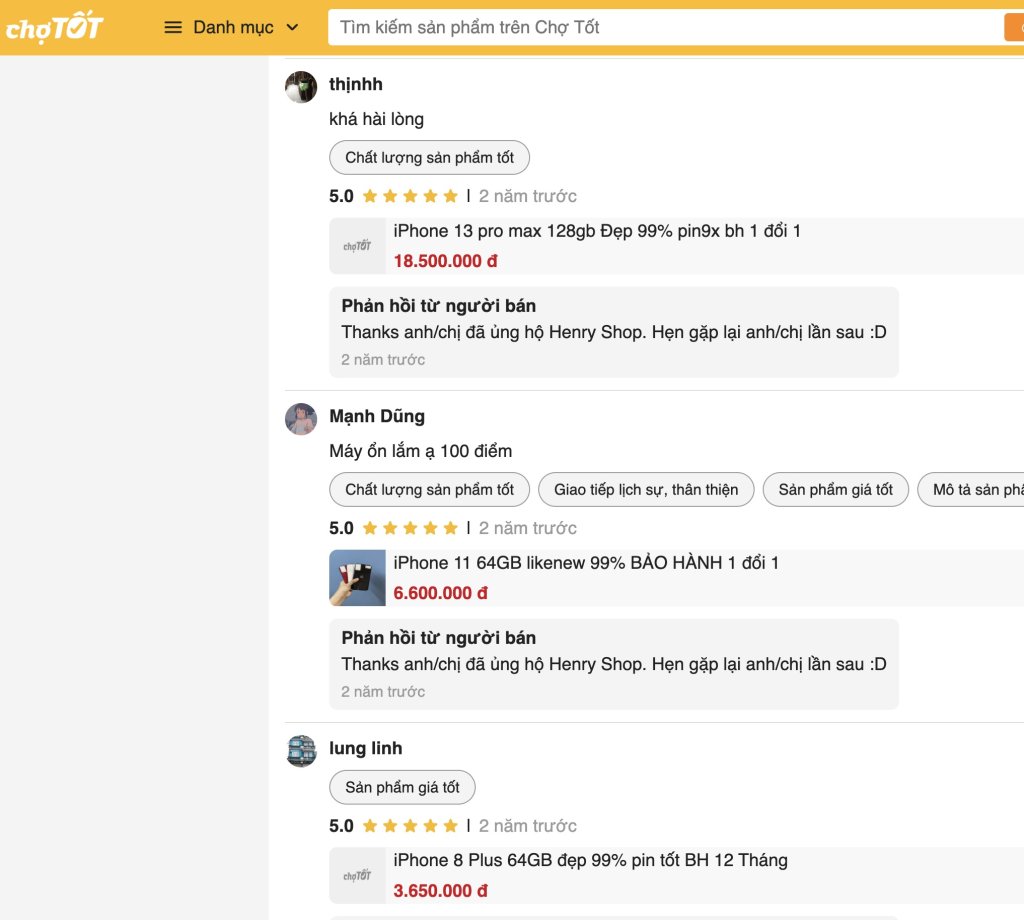This screenshot has width=1024, height=920.
Task: Click lung linh's five-star rating stars
Action: pyautogui.click(x=410, y=826)
